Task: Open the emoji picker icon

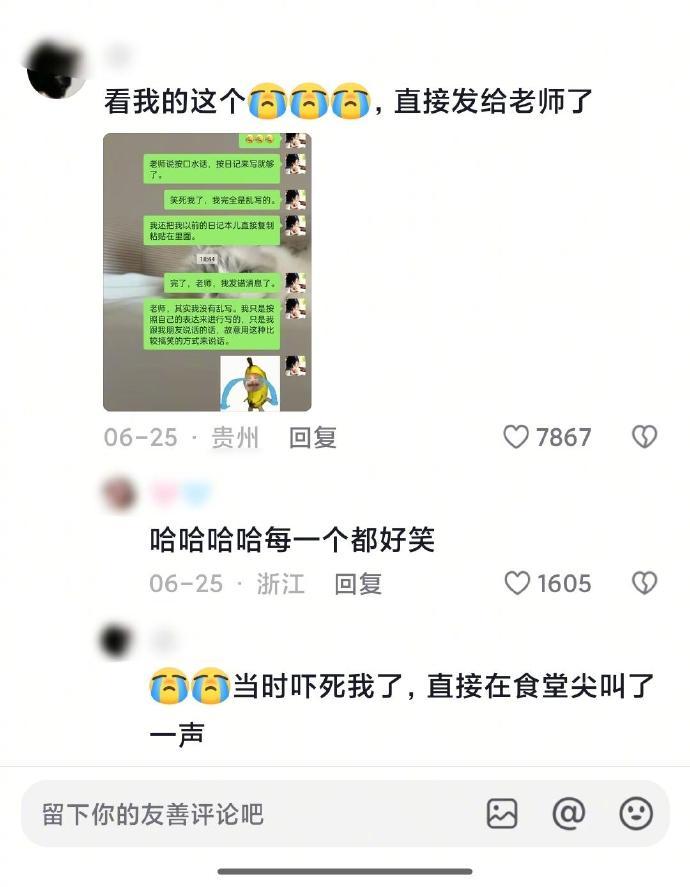Action: click(x=636, y=814)
